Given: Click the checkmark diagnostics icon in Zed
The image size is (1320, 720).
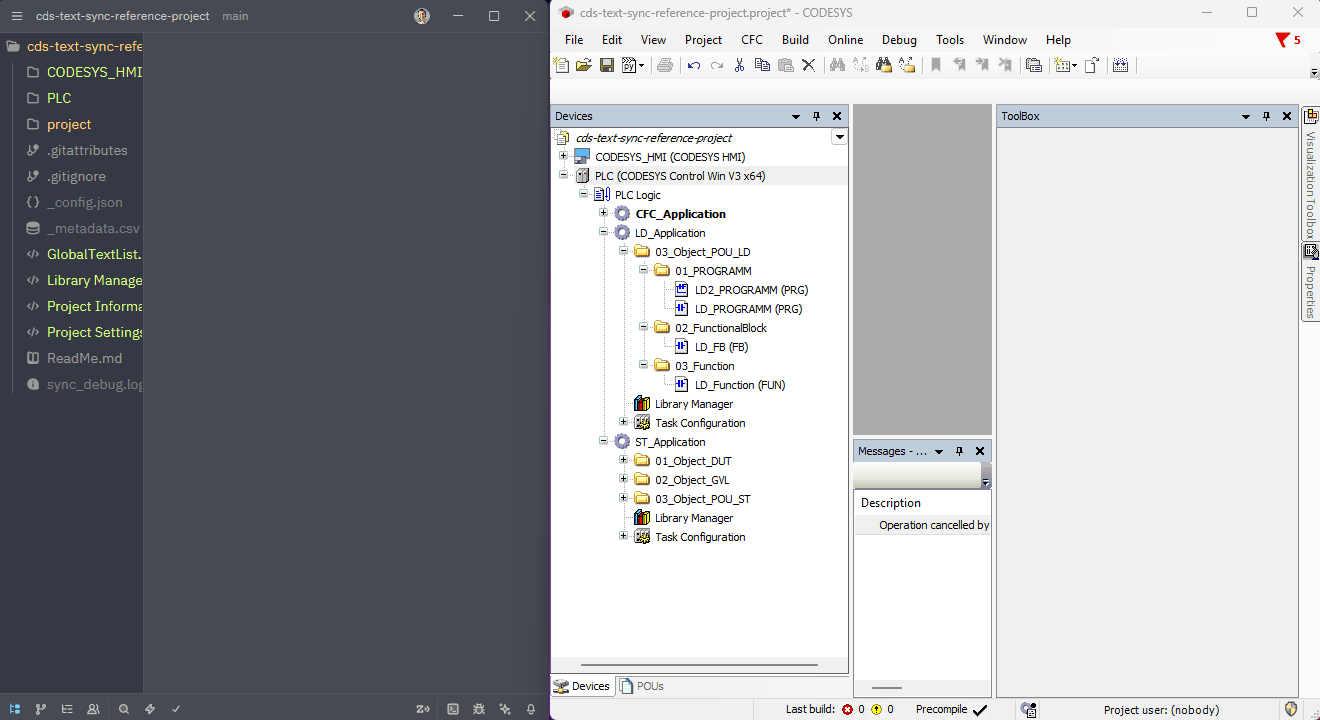Looking at the screenshot, I should pos(176,709).
